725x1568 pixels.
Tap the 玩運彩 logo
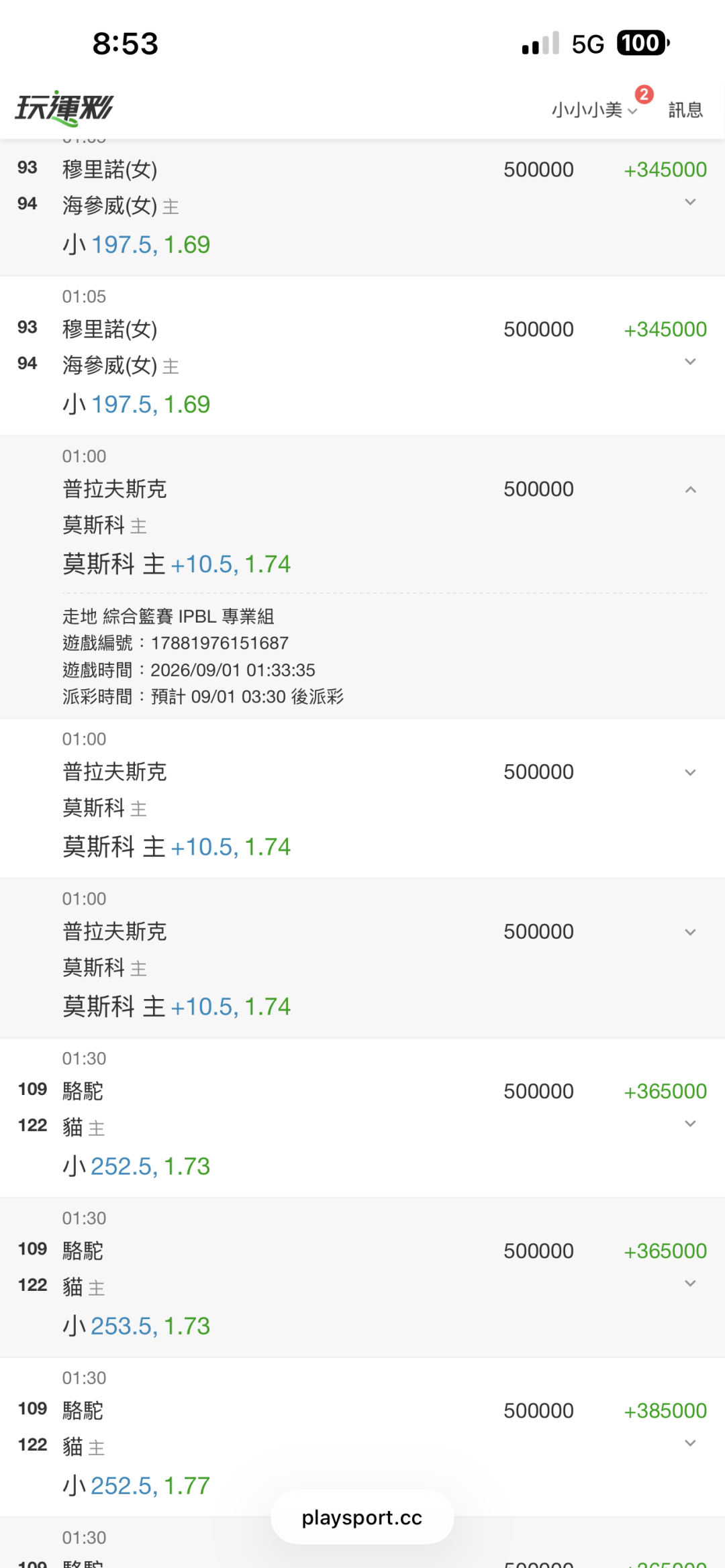click(x=64, y=108)
